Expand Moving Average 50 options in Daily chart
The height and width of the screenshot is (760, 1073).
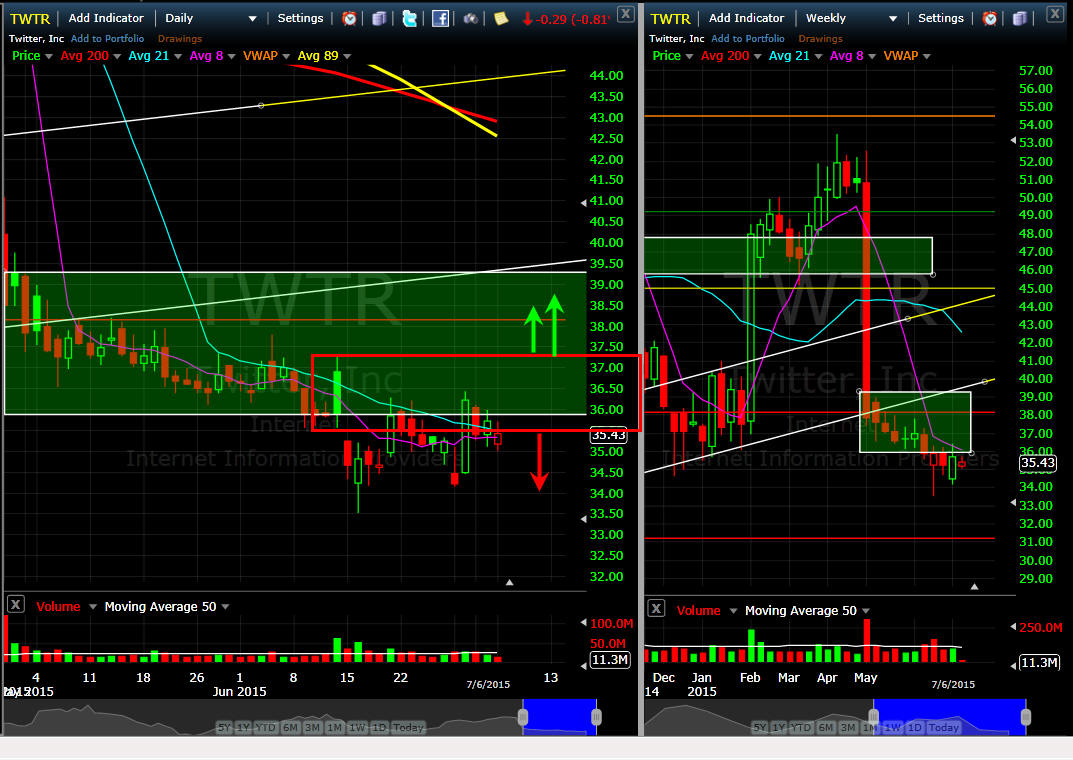[x=225, y=607]
